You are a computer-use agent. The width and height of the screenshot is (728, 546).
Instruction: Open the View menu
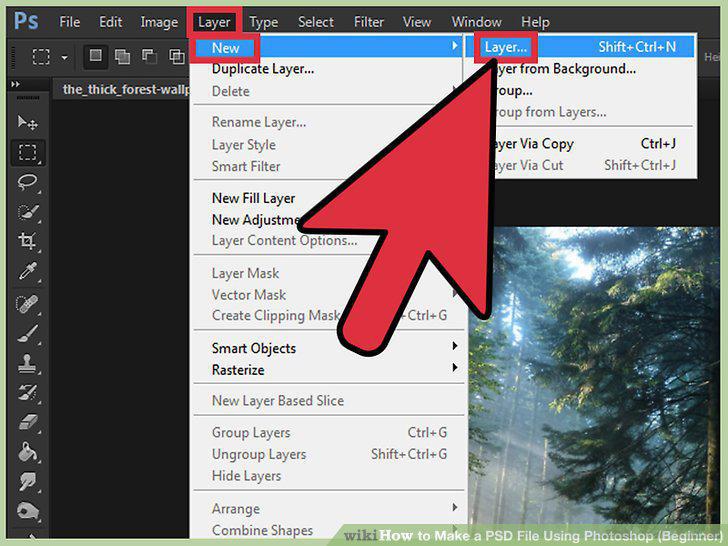416,22
